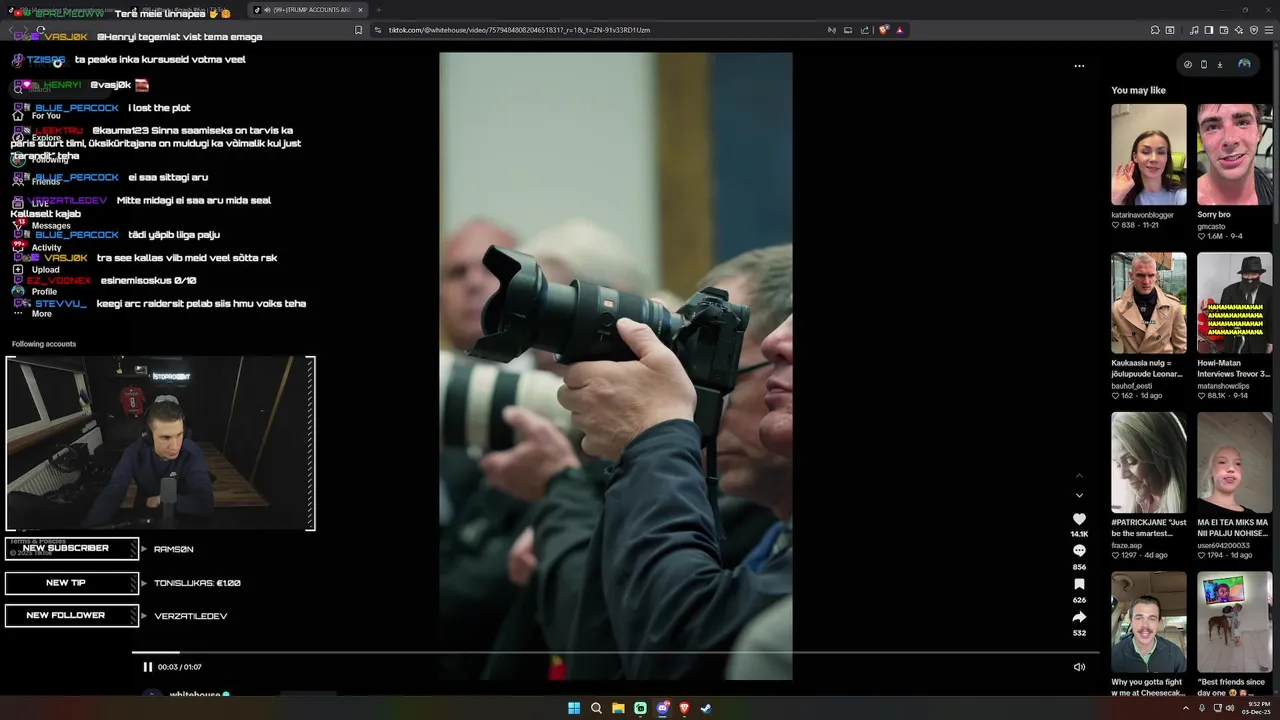
Task: Open the 'Sorry bro' video thumbnail
Action: [1235, 155]
